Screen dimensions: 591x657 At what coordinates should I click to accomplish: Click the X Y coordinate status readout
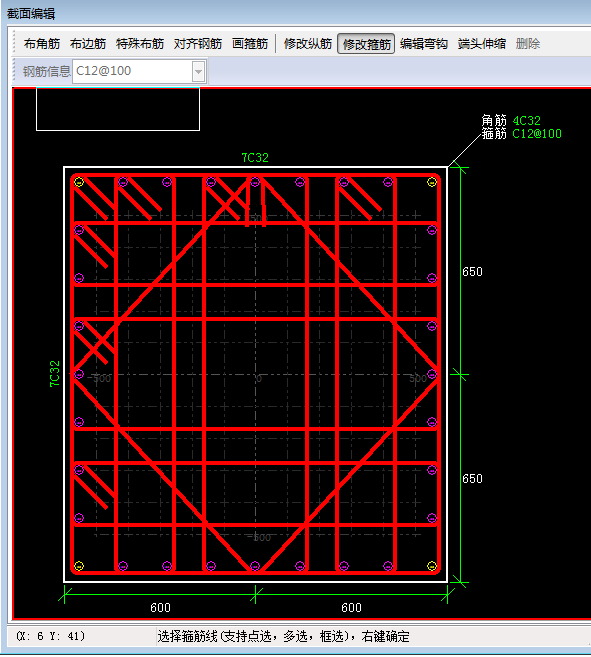click(x=50, y=636)
